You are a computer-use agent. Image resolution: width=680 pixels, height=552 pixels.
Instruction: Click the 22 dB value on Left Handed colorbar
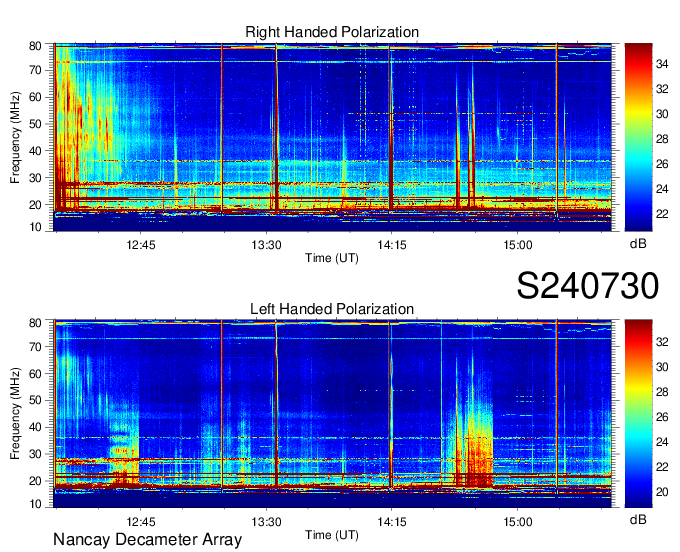coord(662,467)
